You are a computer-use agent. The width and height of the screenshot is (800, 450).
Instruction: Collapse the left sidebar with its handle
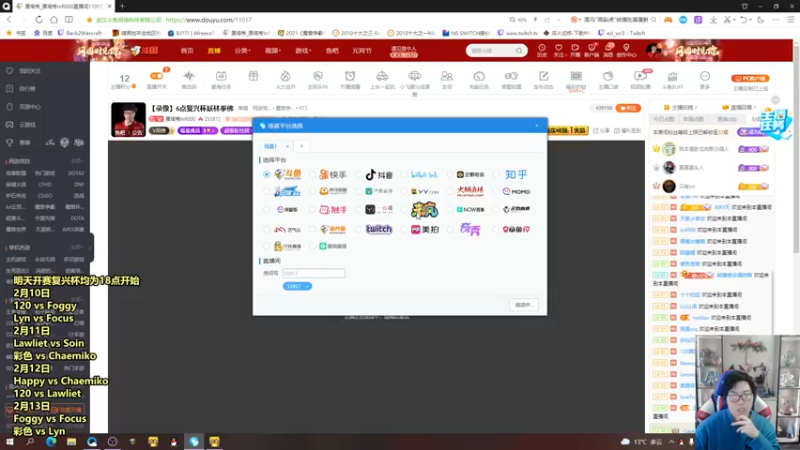[90, 248]
